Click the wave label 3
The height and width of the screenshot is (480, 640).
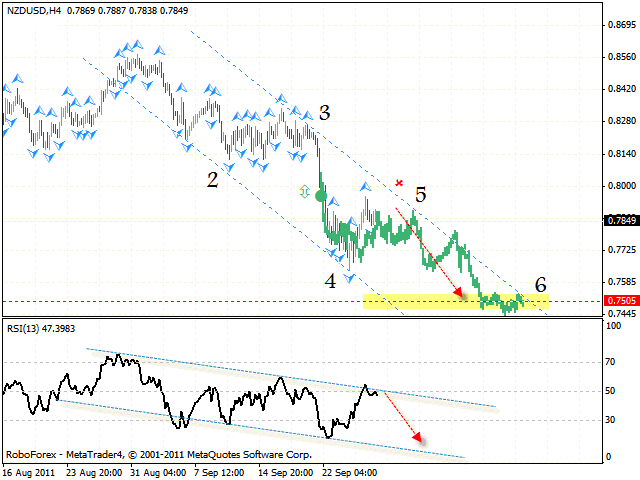pos(325,112)
